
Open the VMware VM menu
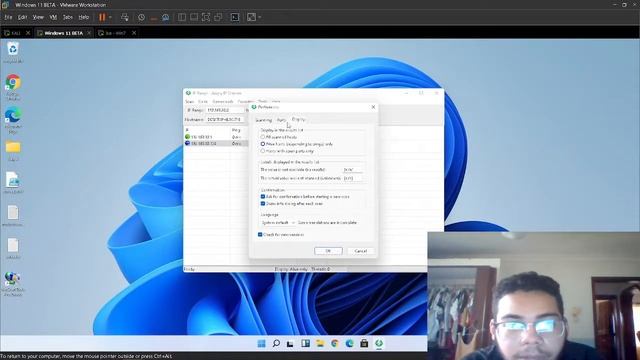[x=53, y=17]
